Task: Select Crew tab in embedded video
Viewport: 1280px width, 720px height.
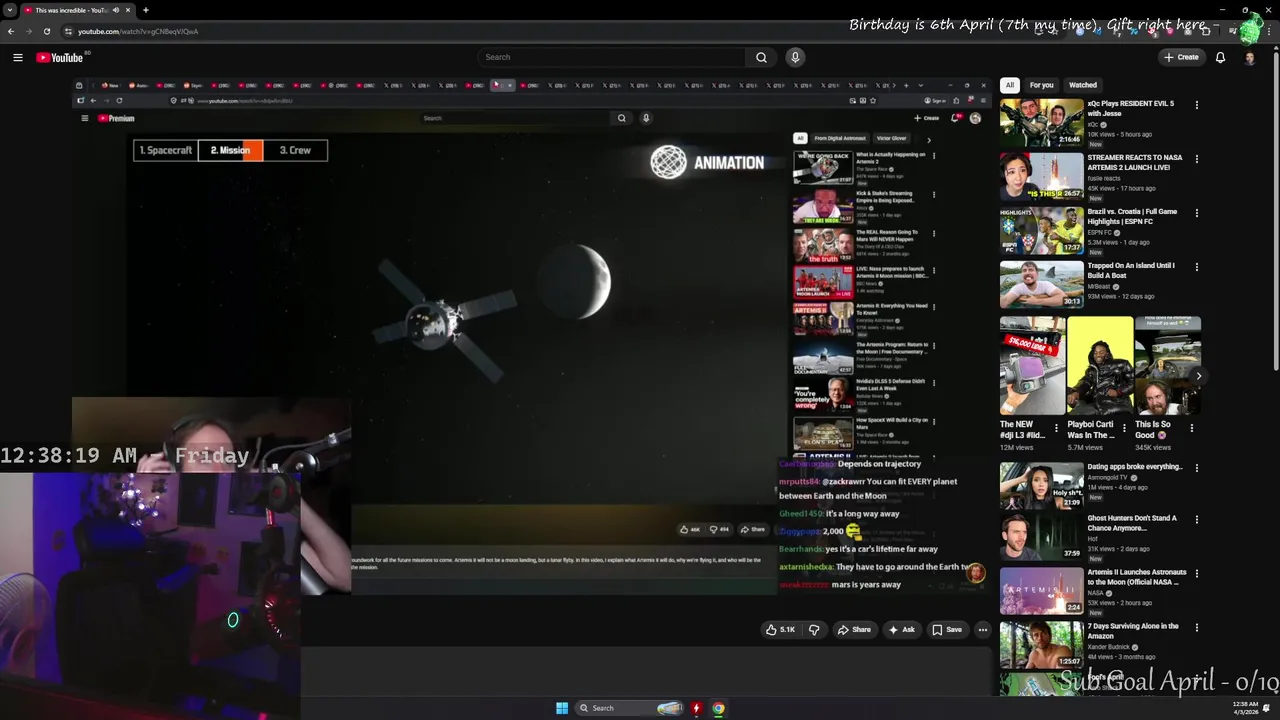Action: (x=295, y=150)
